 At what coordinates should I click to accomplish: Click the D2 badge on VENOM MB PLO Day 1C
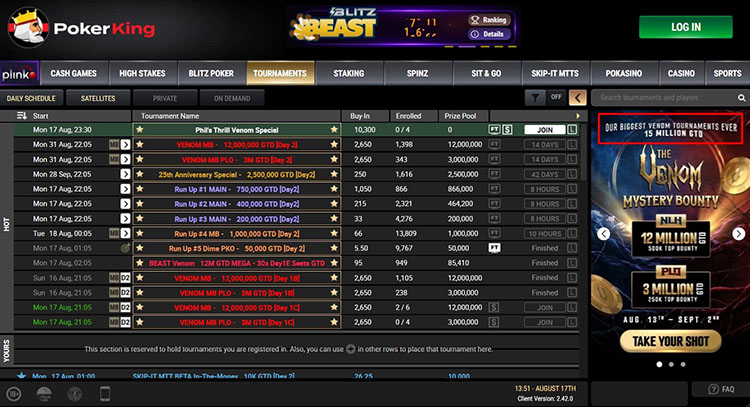coord(125,322)
